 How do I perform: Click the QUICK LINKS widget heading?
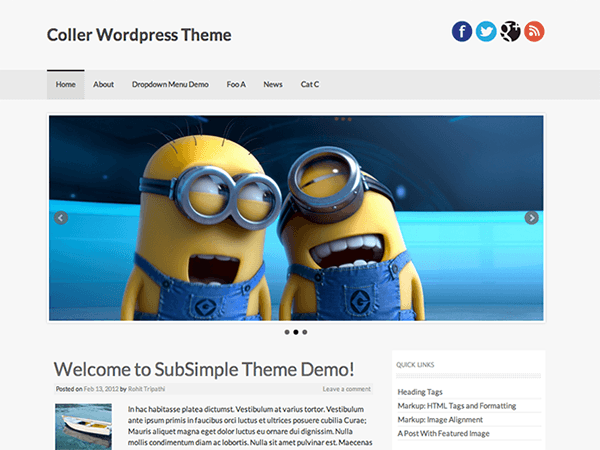(415, 365)
